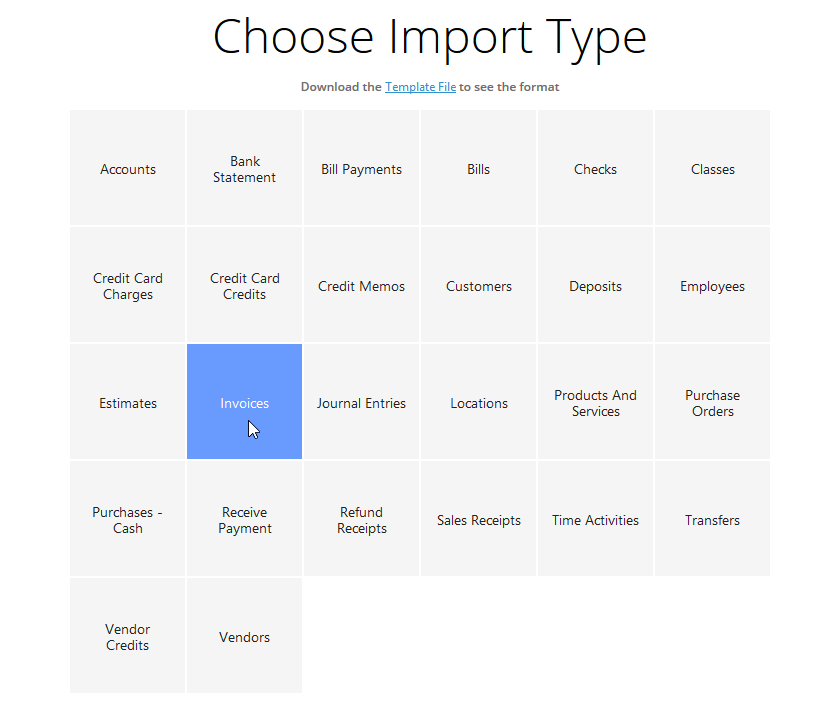This screenshot has width=816, height=714.
Task: Choose the Checks import type
Action: click(595, 168)
